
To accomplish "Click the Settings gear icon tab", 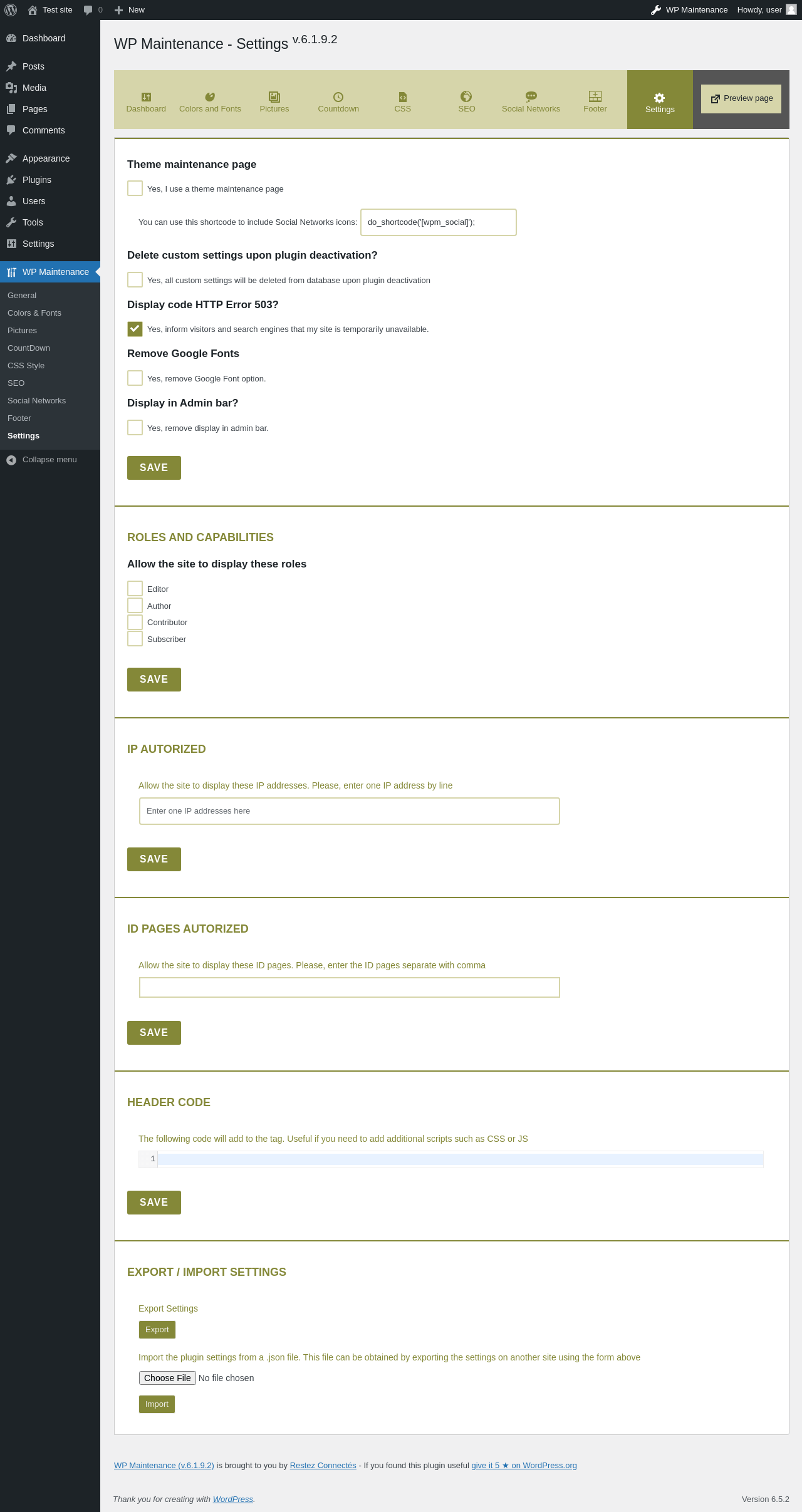I will click(x=660, y=98).
